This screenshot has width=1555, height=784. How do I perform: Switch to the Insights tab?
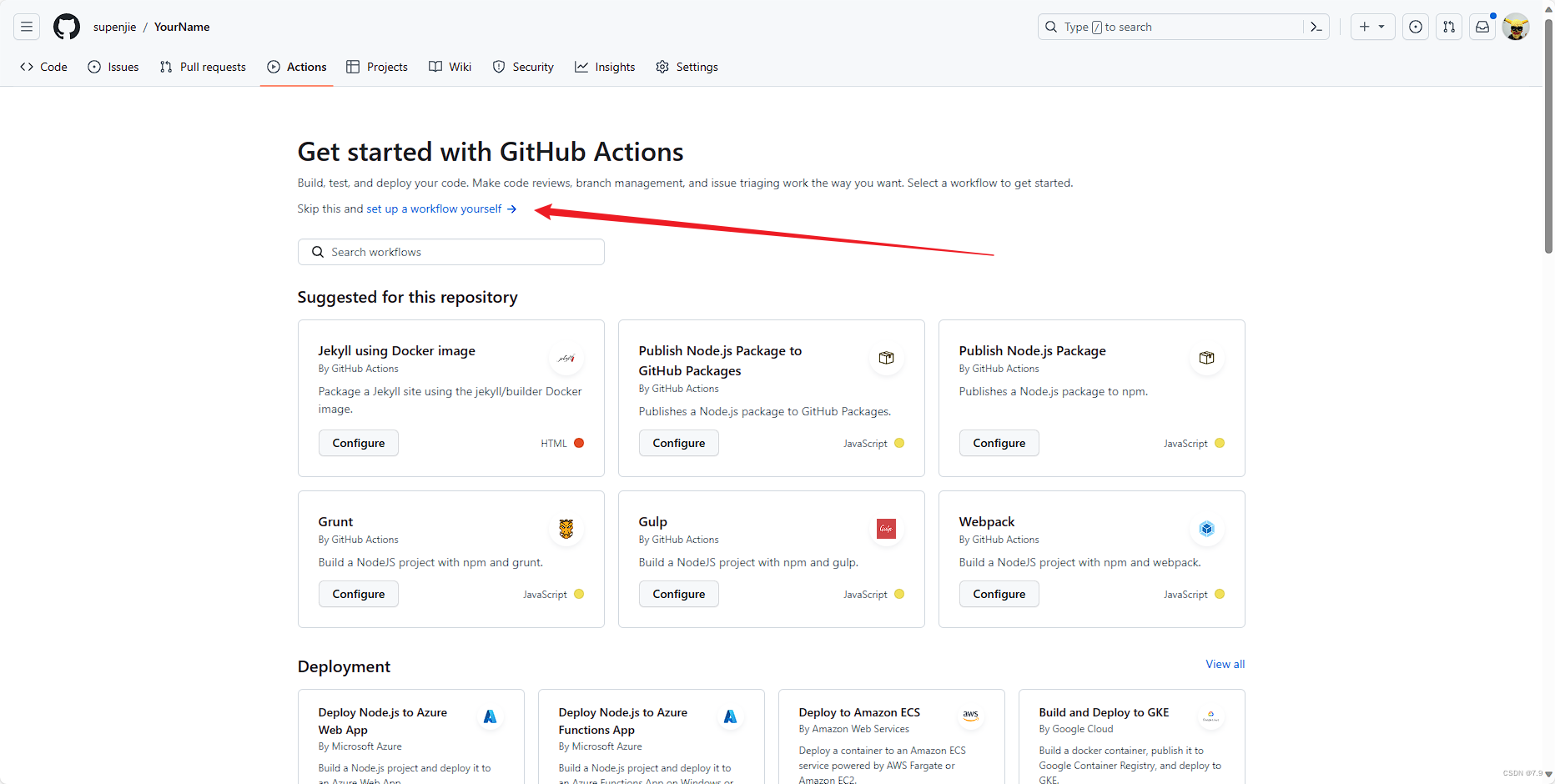click(605, 67)
